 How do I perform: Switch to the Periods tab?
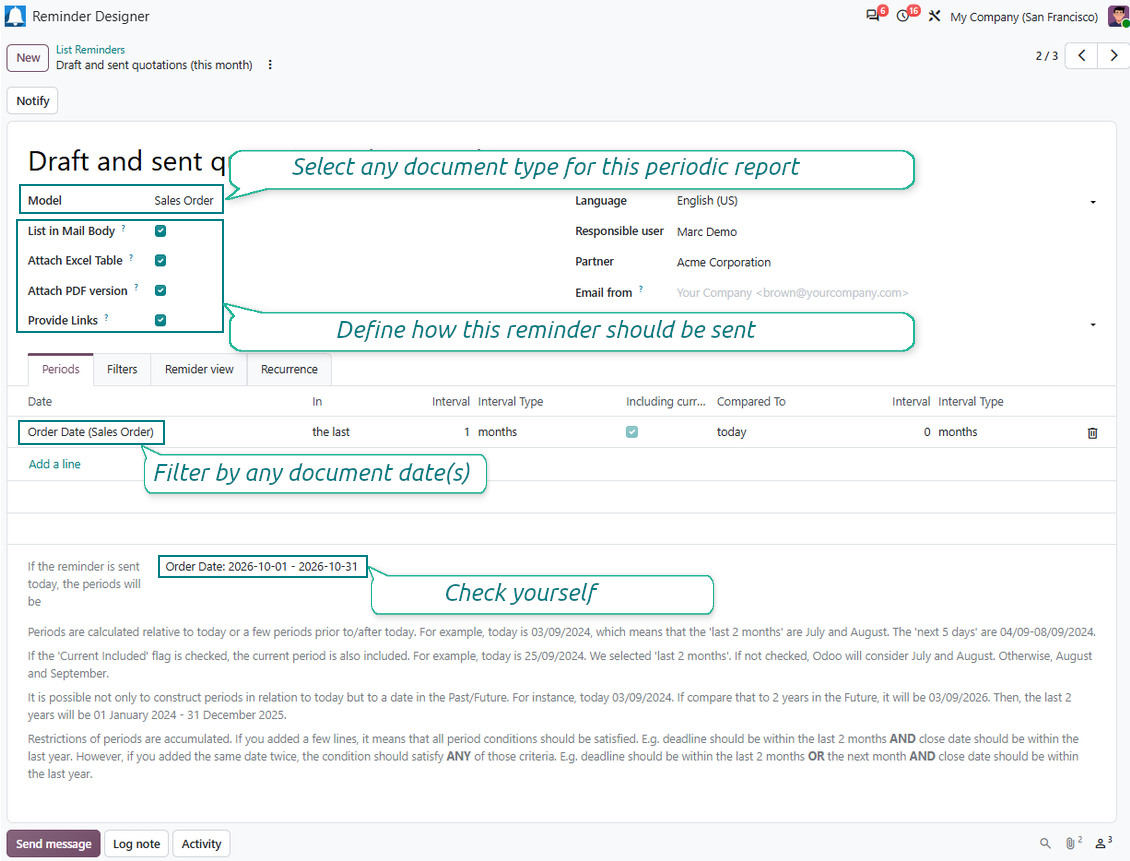pyautogui.click(x=61, y=369)
